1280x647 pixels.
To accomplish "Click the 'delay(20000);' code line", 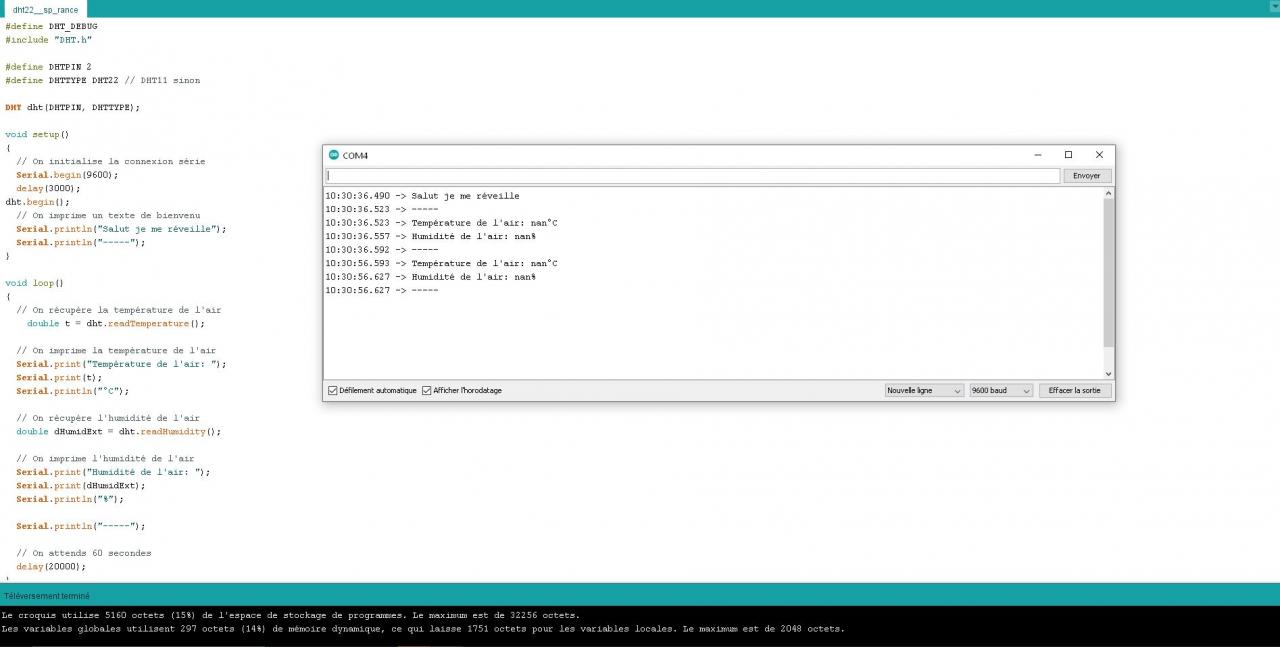I will click(51, 567).
